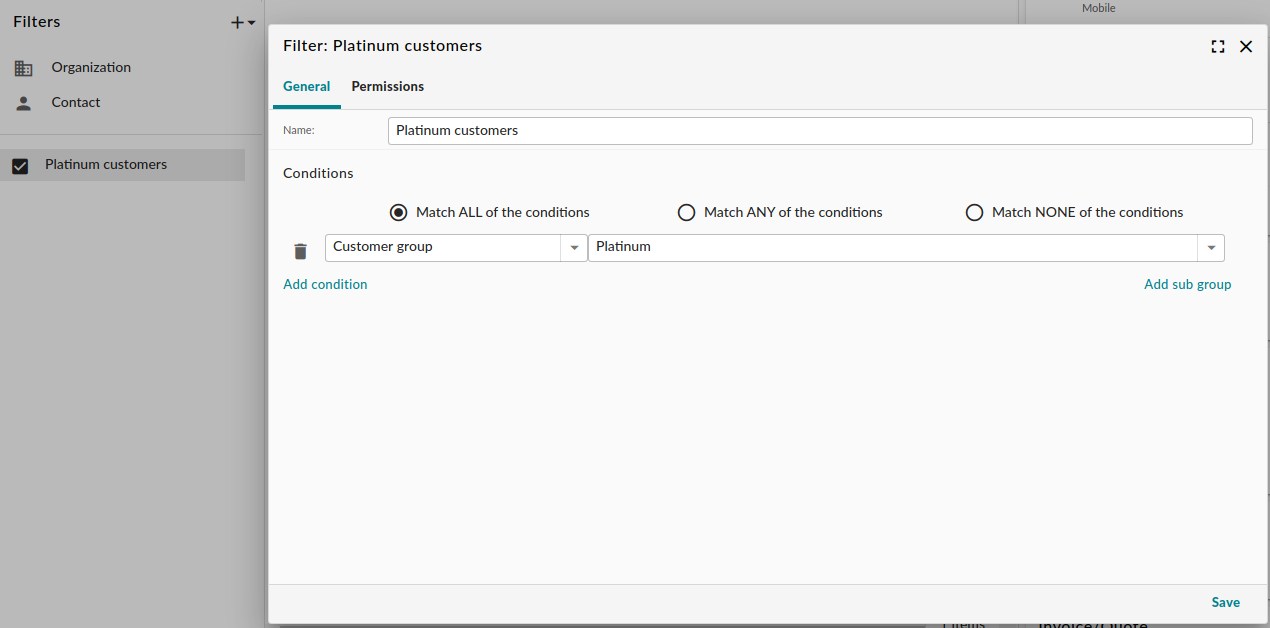1270x628 pixels.
Task: Switch to the Permissions tab
Action: 388,87
